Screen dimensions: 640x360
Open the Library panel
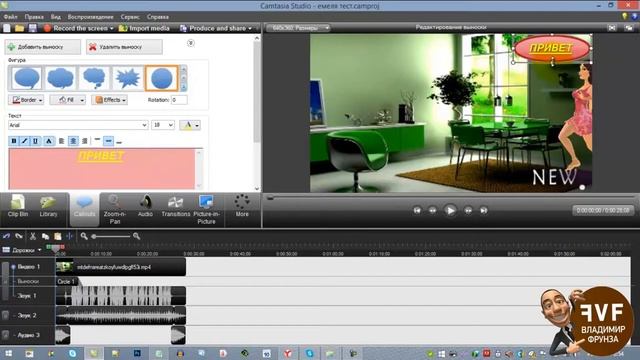pyautogui.click(x=48, y=206)
